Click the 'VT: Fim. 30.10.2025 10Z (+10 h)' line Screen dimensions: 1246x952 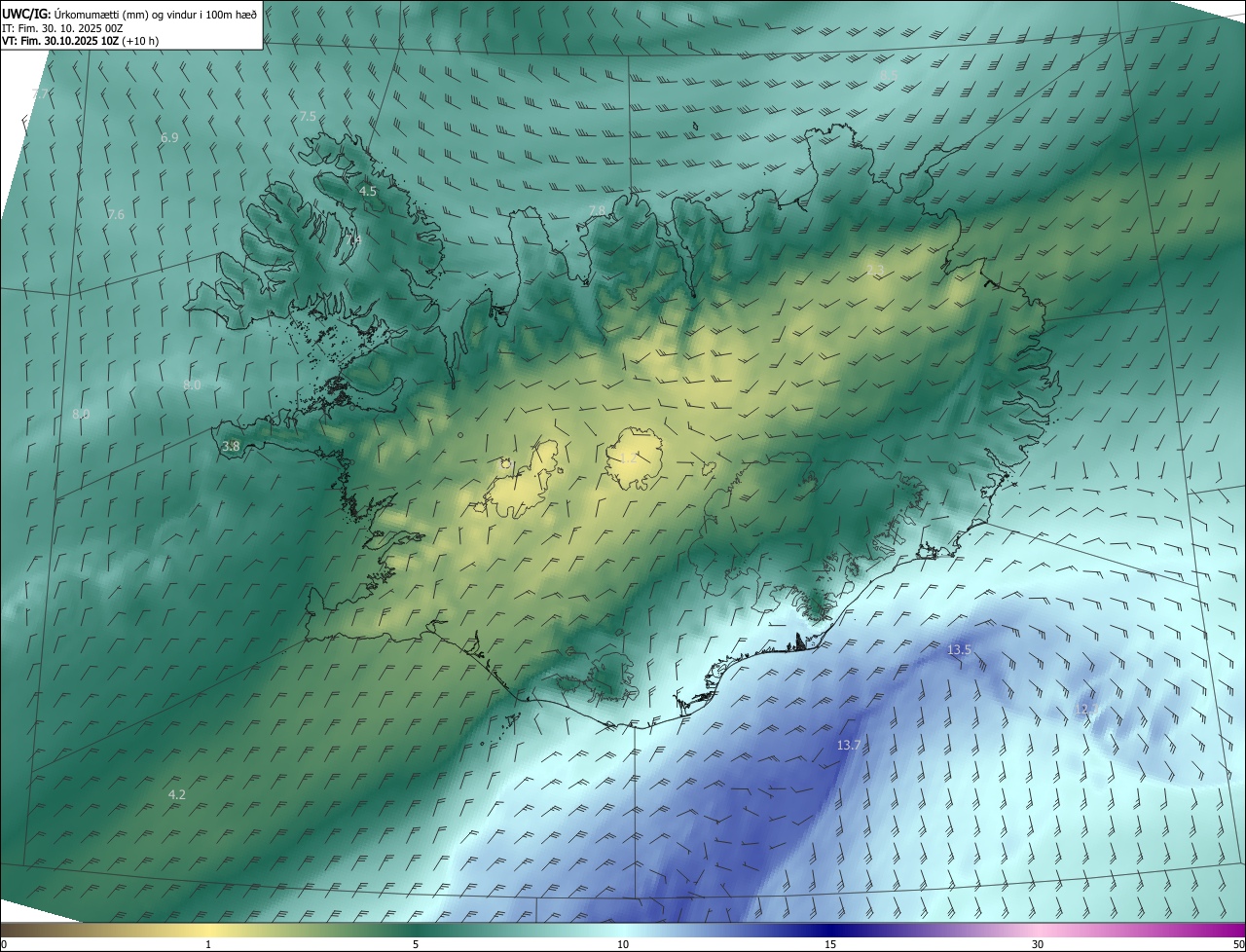81,42
